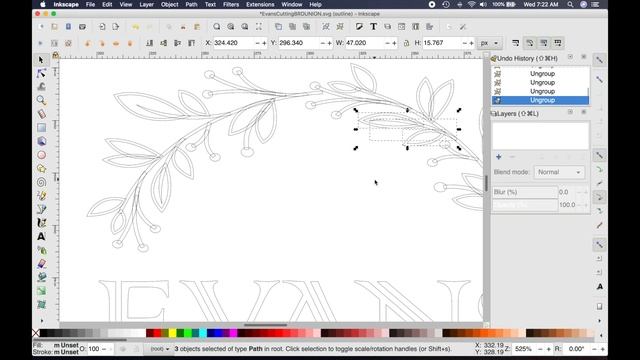The image size is (640, 360).
Task: Click the Import file icon
Action: 102,27
